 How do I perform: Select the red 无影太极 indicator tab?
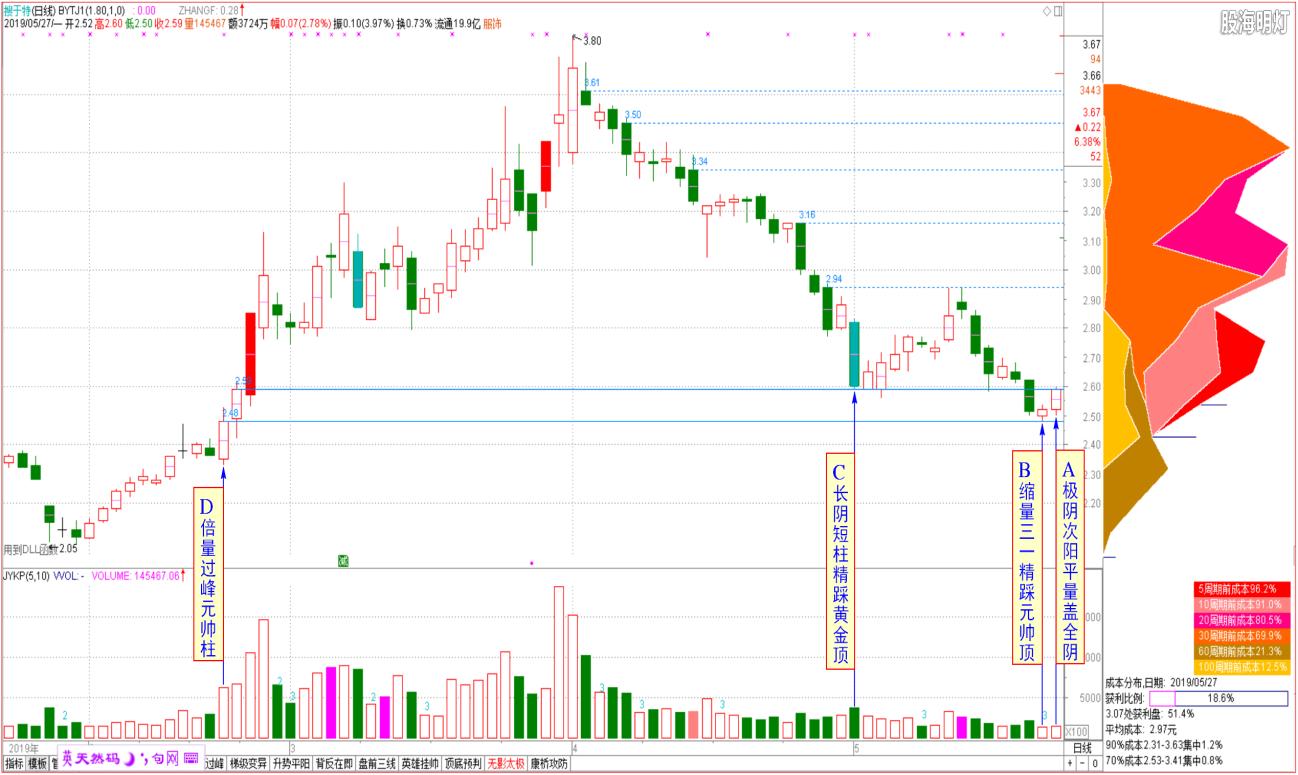coord(506,764)
